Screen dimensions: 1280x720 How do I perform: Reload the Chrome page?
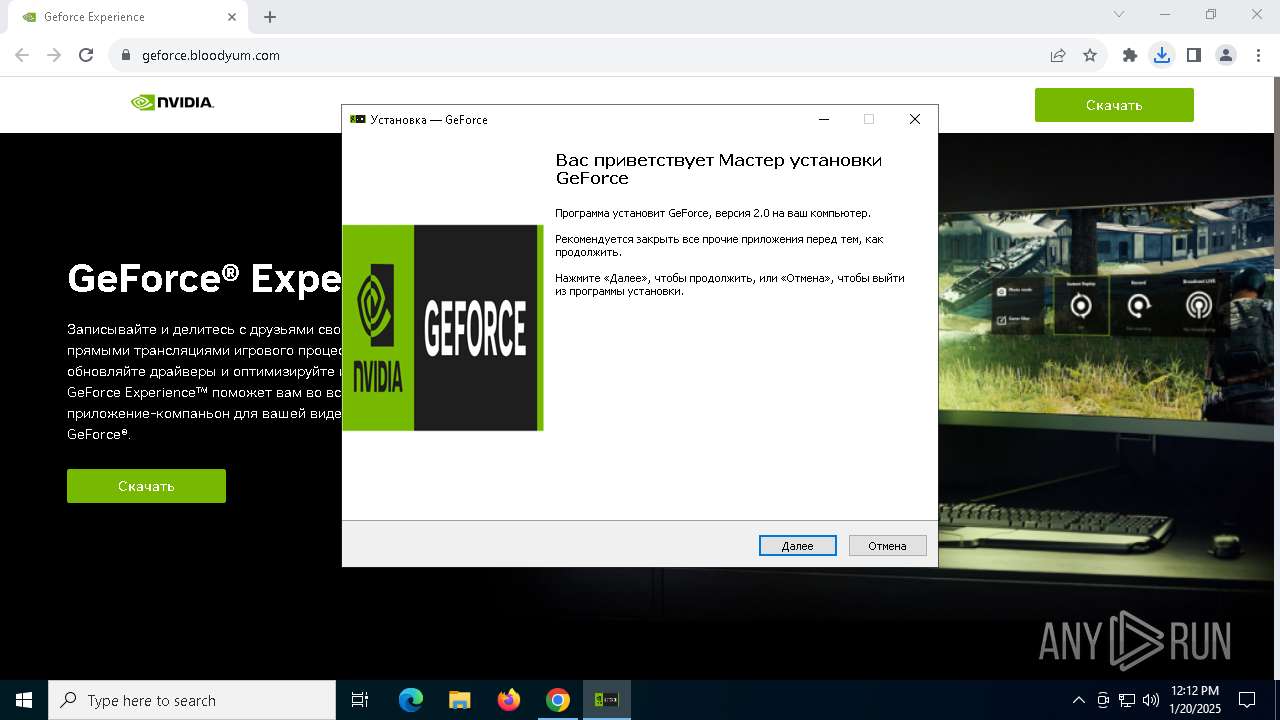coord(86,55)
